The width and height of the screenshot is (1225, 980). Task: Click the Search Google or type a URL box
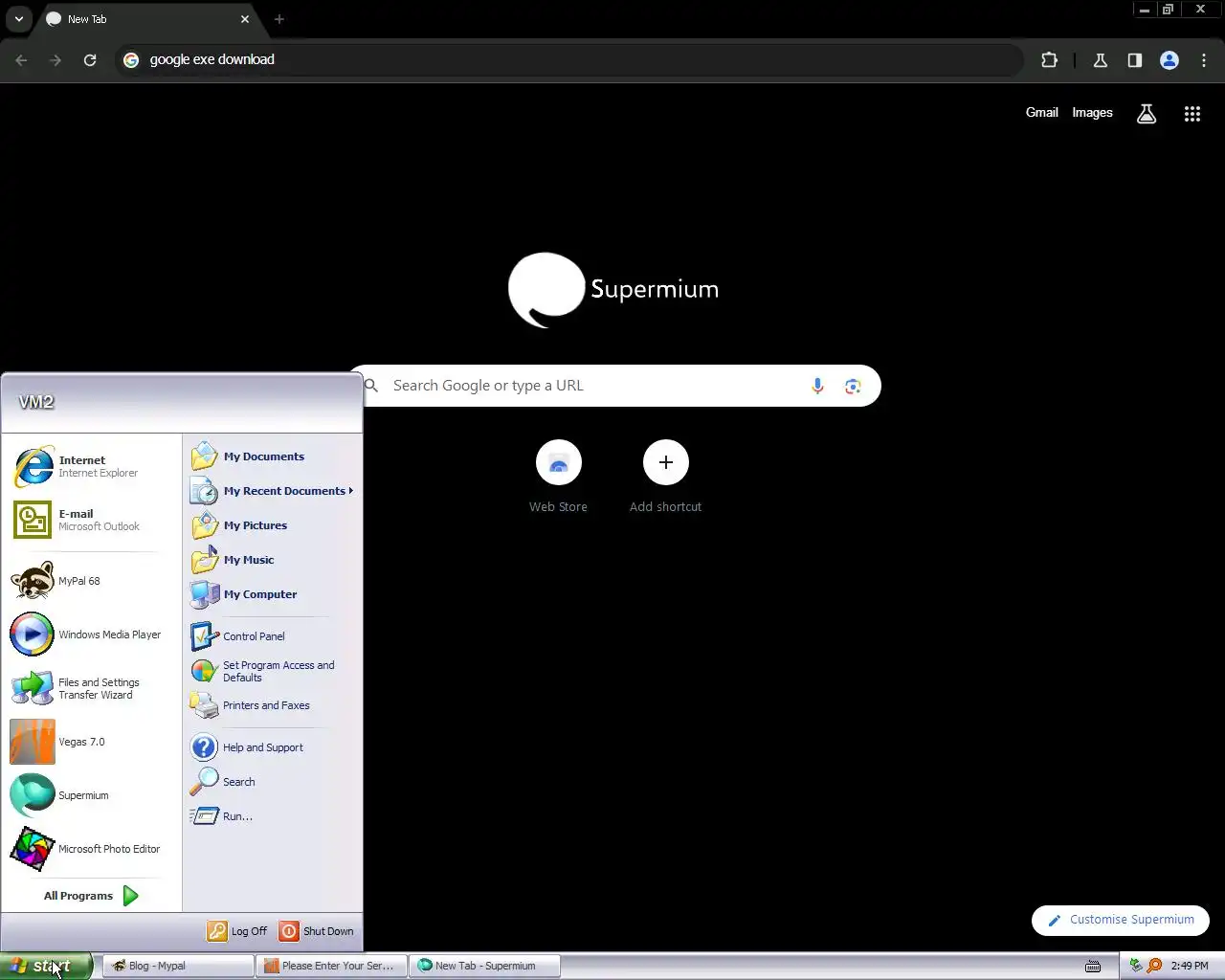(x=612, y=386)
